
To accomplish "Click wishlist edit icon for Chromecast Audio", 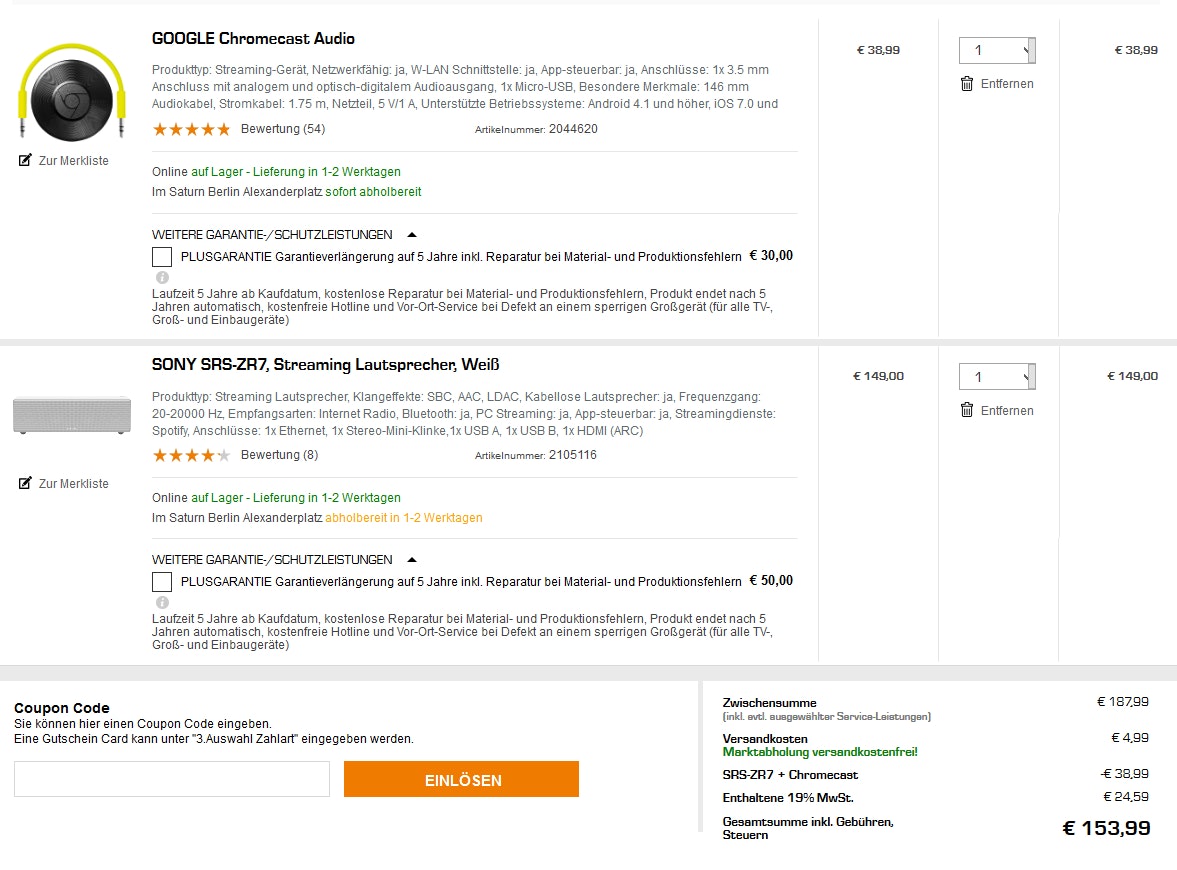I will click(x=26, y=160).
